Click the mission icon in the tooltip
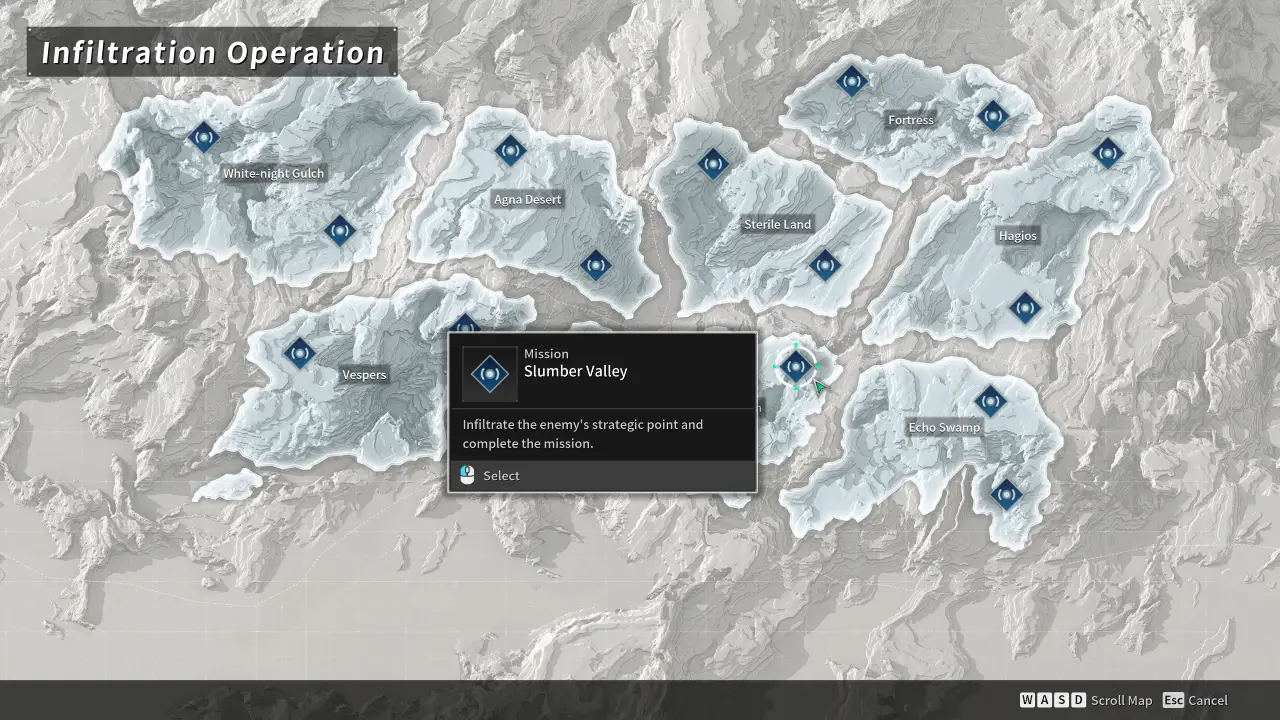The width and height of the screenshot is (1280, 720). click(489, 374)
